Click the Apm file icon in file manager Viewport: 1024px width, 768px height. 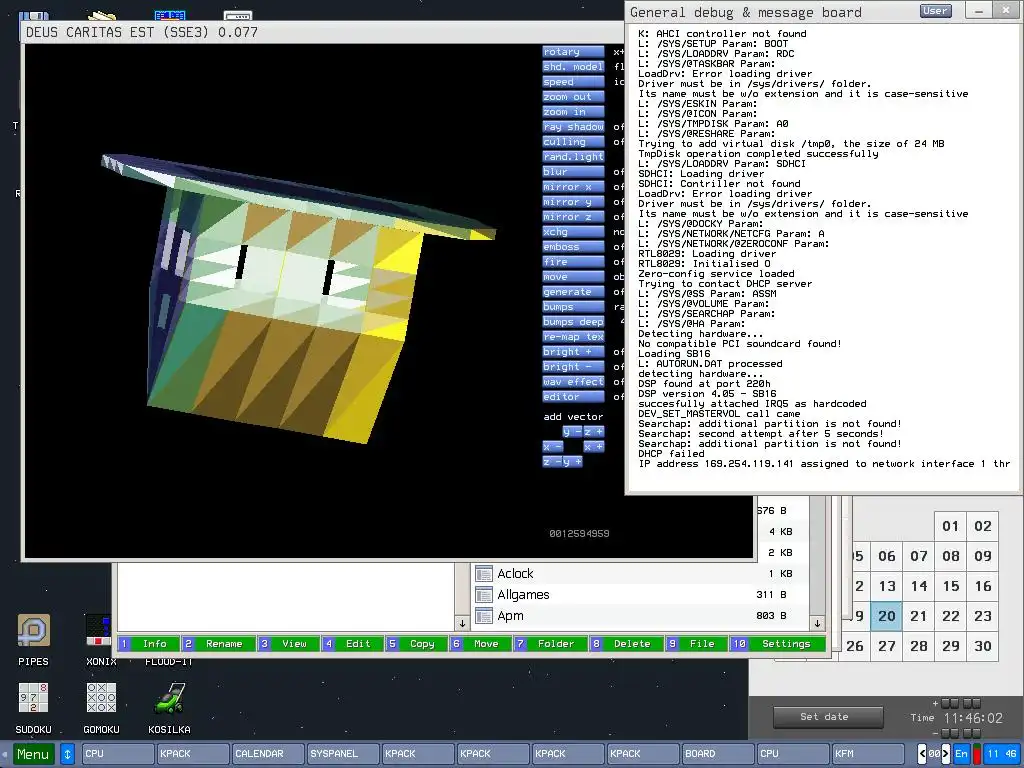[484, 616]
